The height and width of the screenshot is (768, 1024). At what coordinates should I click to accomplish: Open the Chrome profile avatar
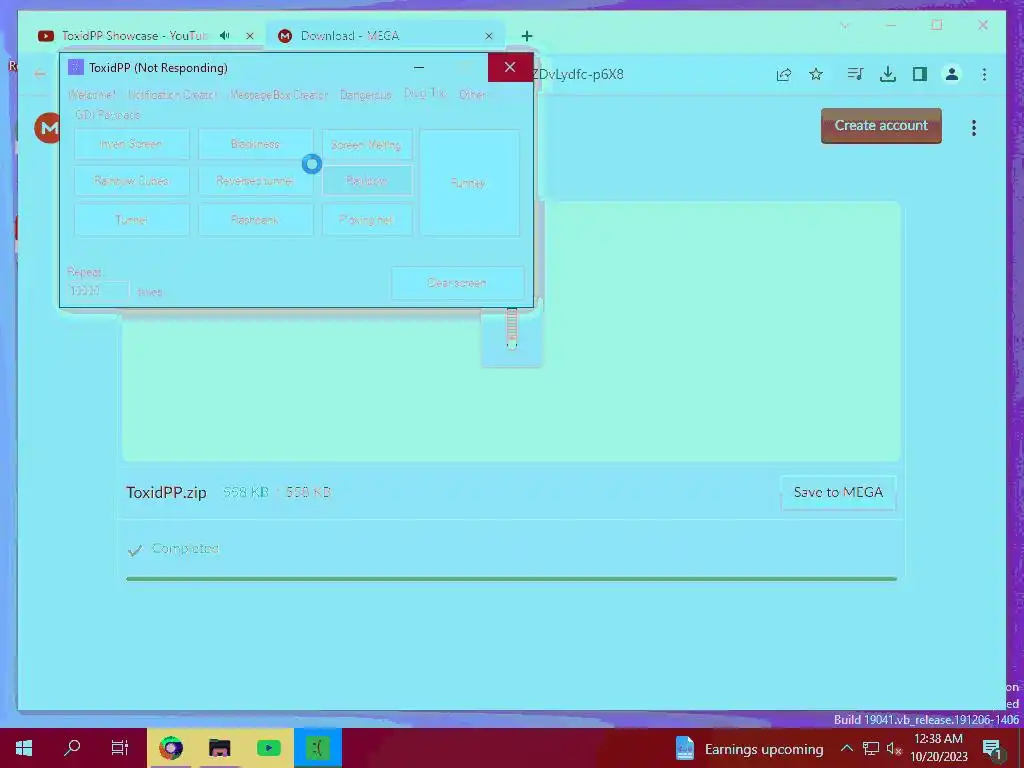coord(952,74)
